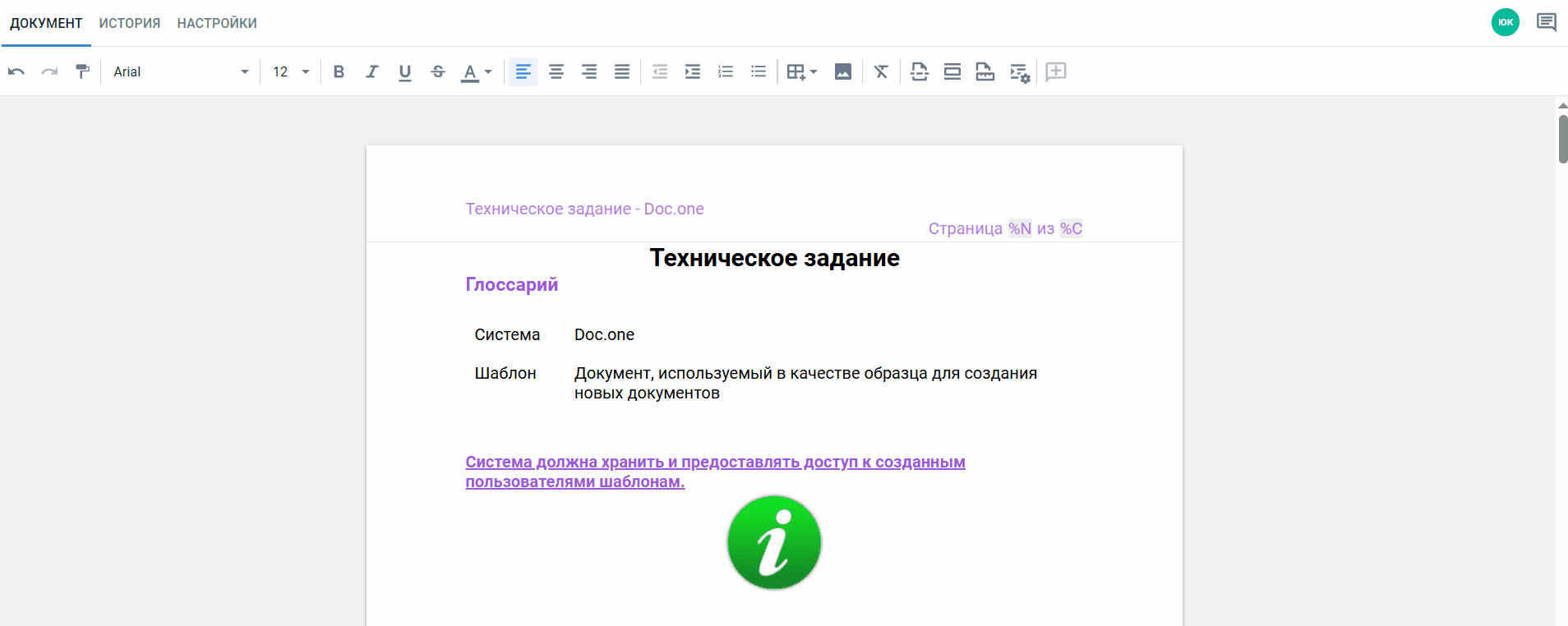Insert an image
This screenshot has height=626, width=1568.
click(x=843, y=71)
